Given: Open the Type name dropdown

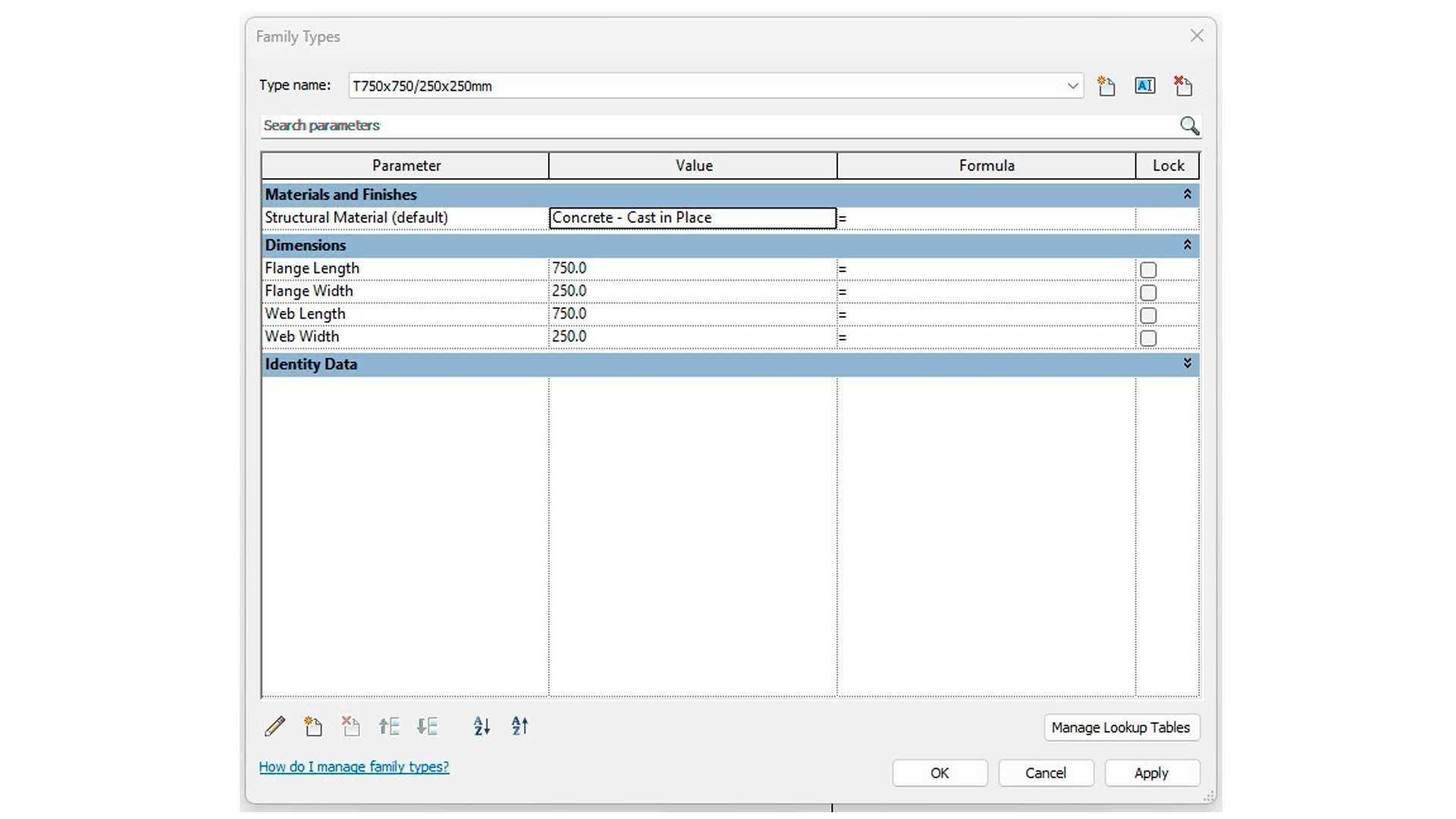Looking at the screenshot, I should 1072,86.
